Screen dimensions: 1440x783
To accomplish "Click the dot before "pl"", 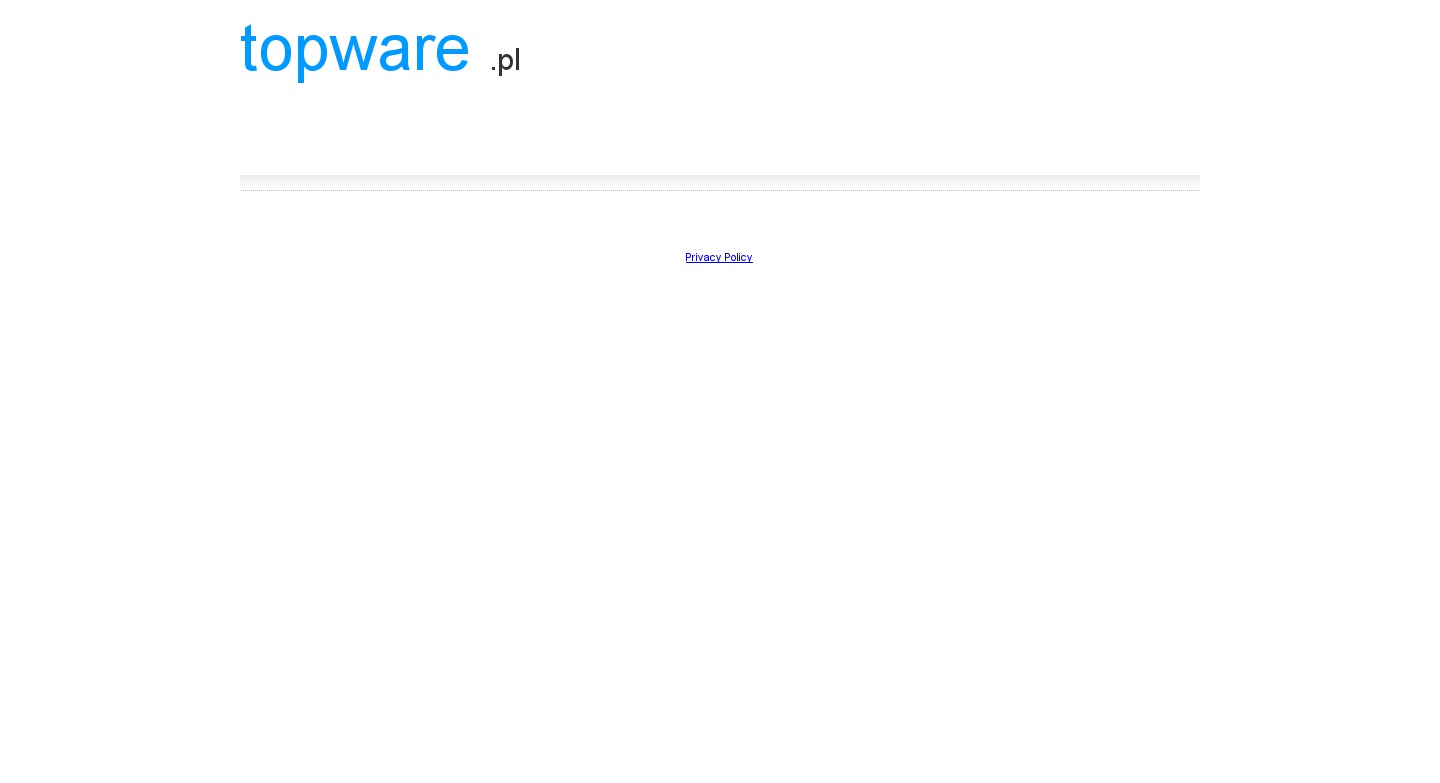I will pos(493,70).
